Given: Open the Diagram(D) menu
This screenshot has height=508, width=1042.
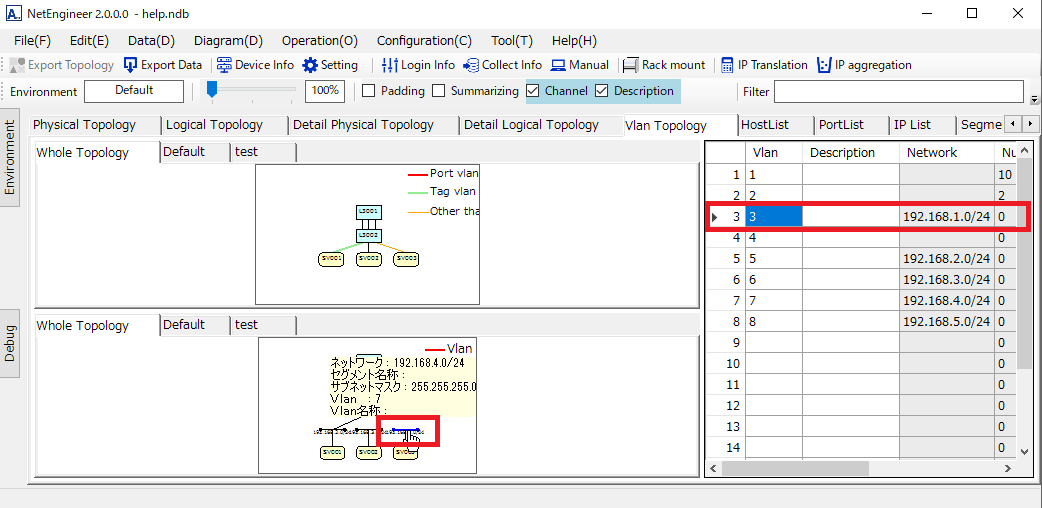Looking at the screenshot, I should click(x=228, y=41).
